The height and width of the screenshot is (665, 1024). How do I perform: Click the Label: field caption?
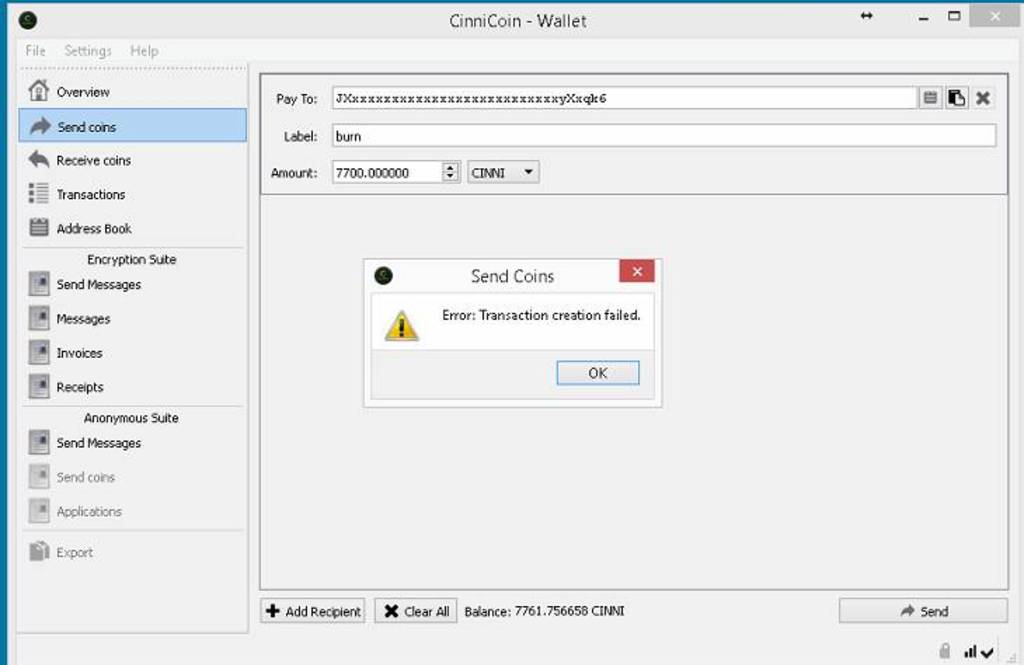pos(300,137)
